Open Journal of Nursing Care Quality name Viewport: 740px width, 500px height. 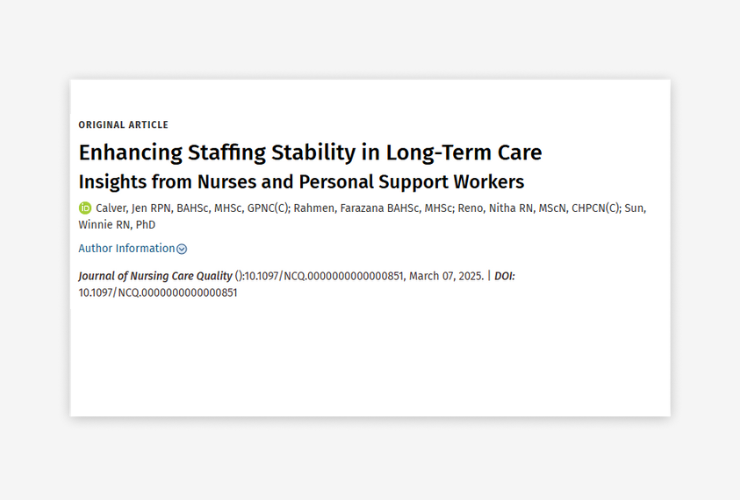pyautogui.click(x=155, y=276)
